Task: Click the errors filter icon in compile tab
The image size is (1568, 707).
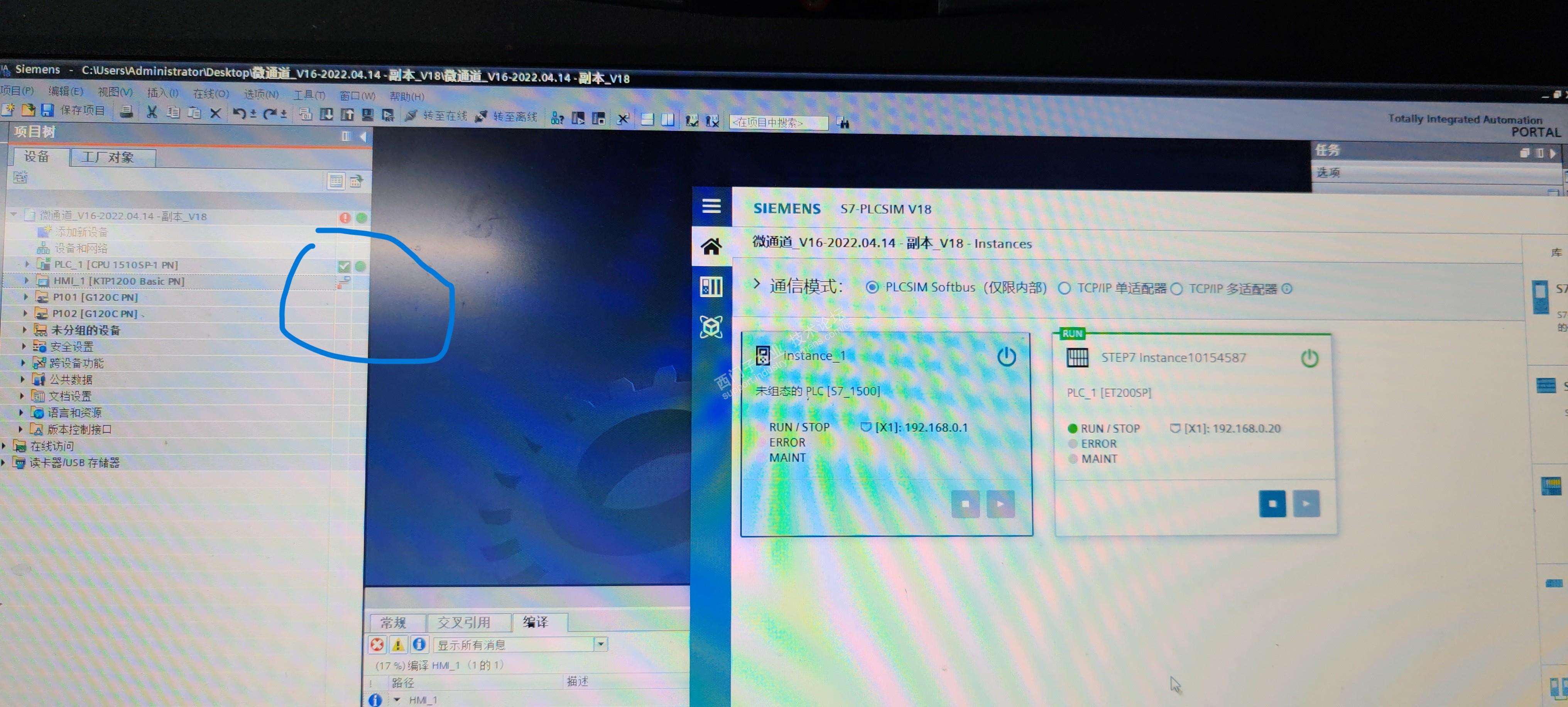Action: pyautogui.click(x=377, y=644)
